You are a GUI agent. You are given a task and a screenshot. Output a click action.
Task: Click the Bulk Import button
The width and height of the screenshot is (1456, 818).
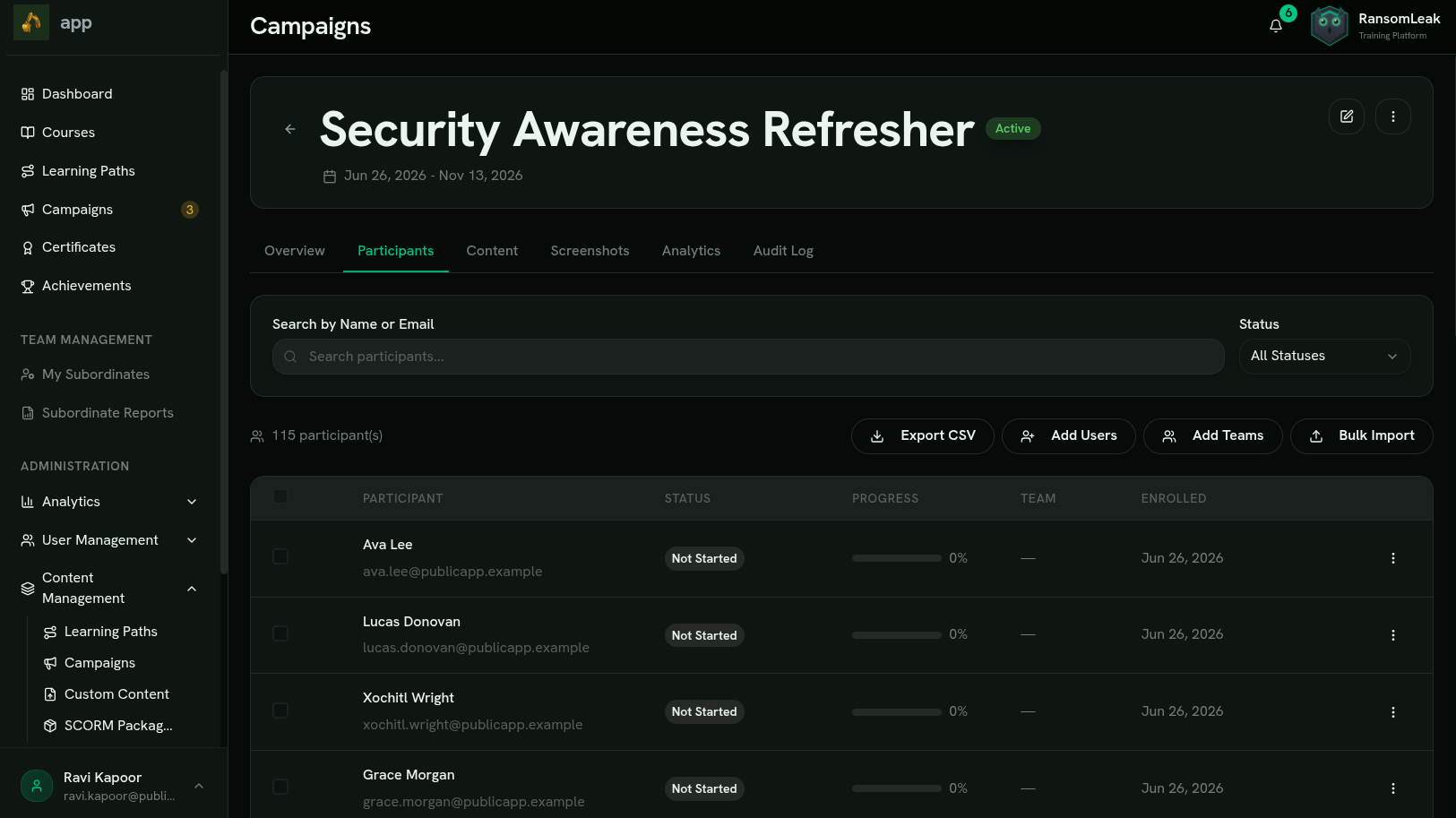[1361, 436]
